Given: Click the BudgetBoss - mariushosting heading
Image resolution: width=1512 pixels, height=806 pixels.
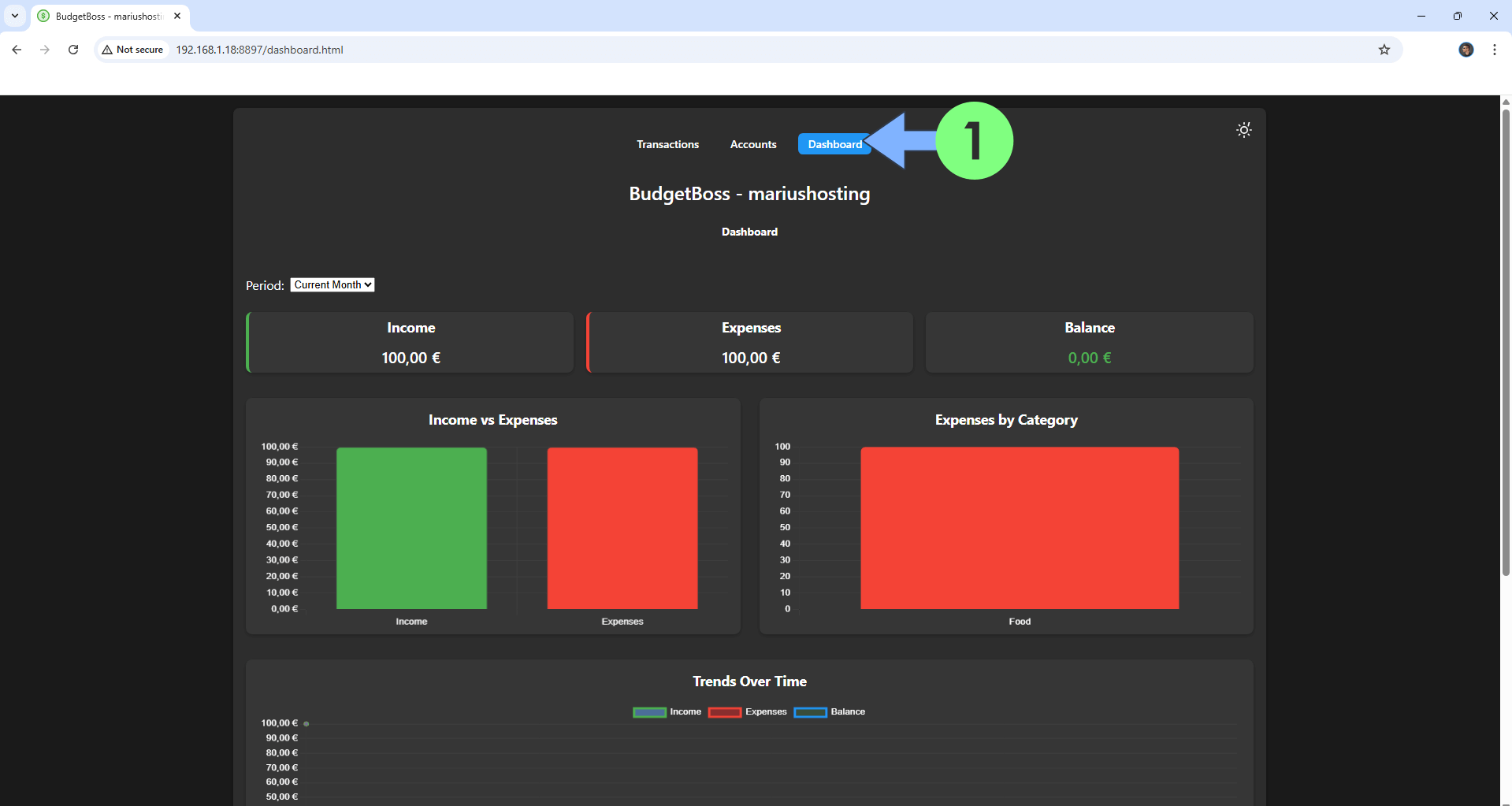Looking at the screenshot, I should (x=749, y=194).
